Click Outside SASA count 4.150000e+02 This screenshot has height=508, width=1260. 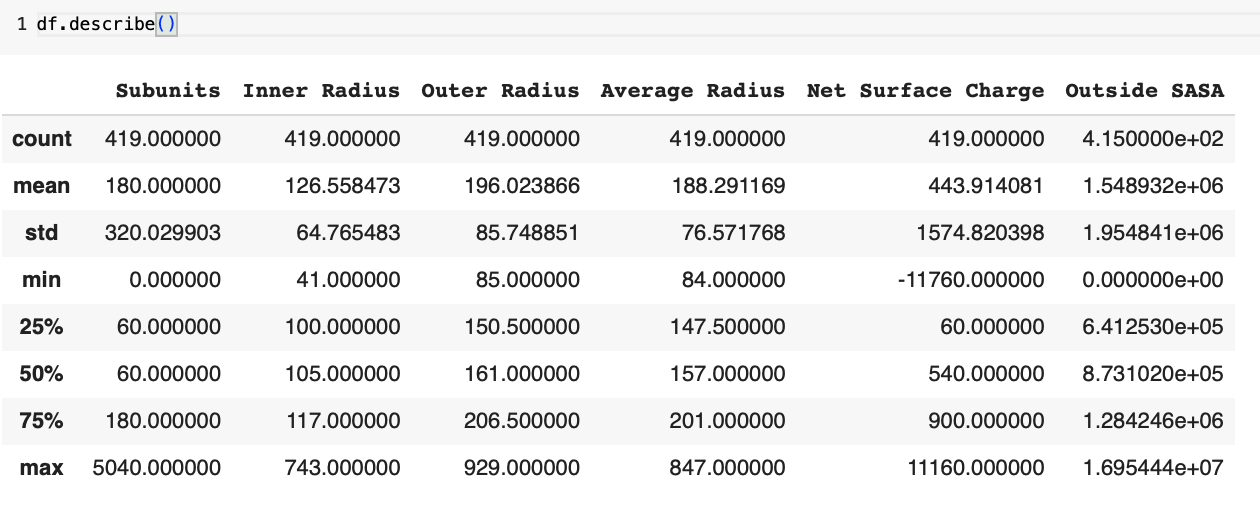tap(1153, 139)
